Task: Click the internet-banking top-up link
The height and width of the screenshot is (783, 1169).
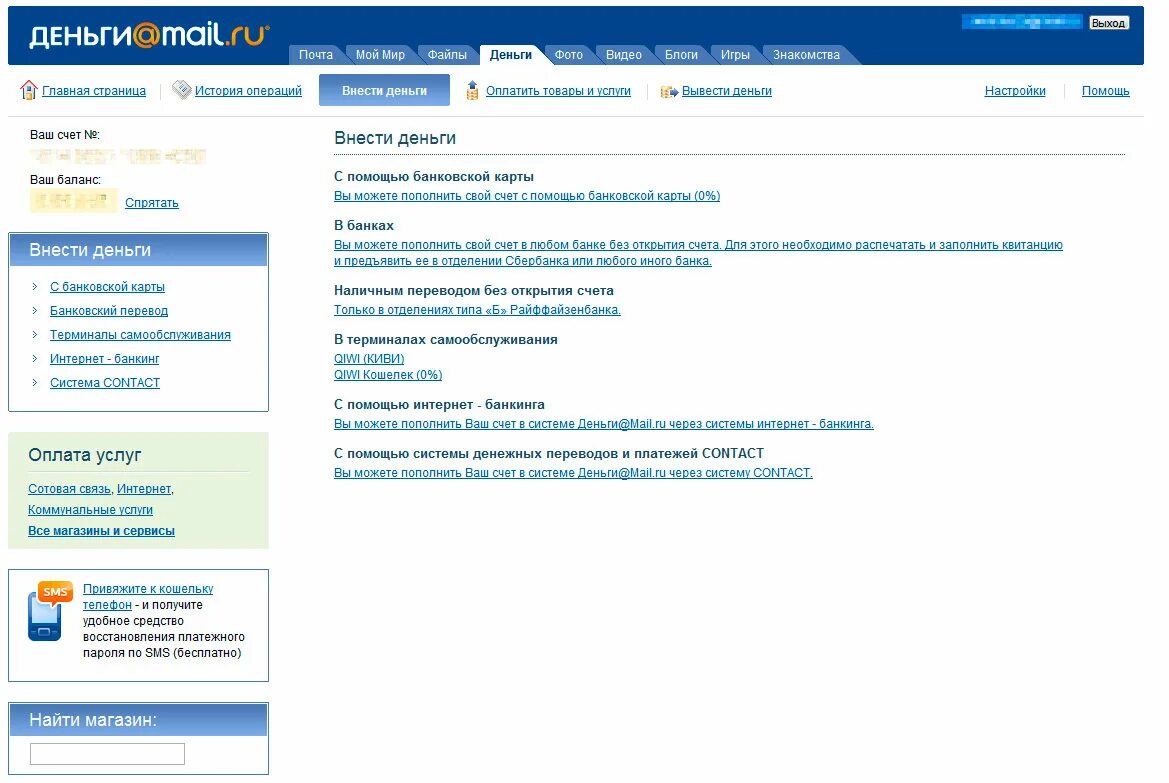Action: 604,424
